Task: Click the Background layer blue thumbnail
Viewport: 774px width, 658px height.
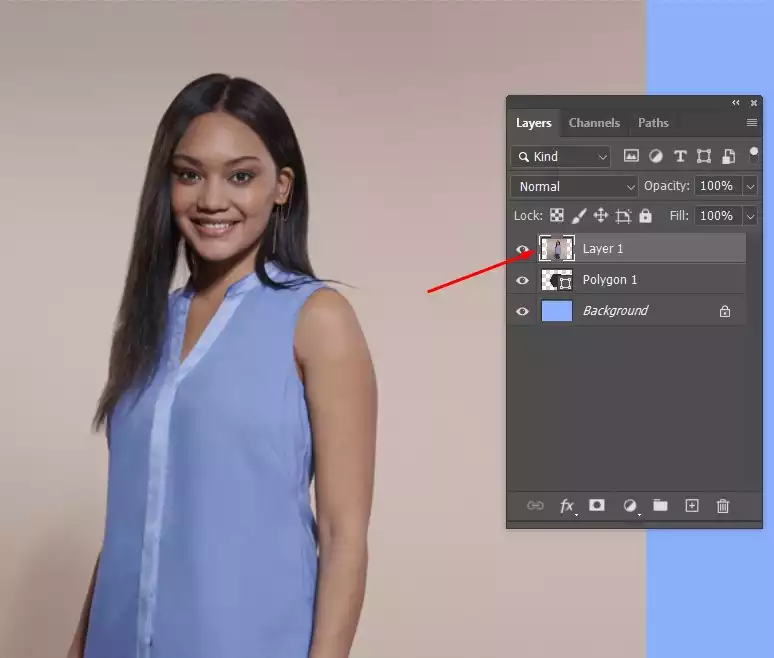Action: pyautogui.click(x=557, y=311)
